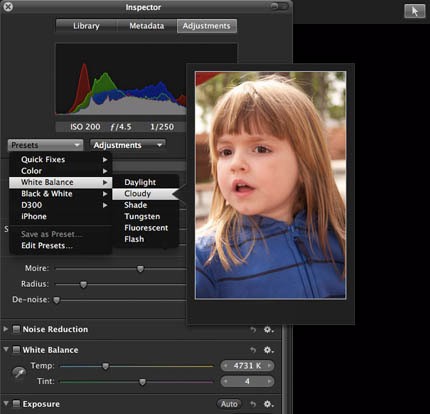This screenshot has height=414, width=430.
Task: Open the Noise Reduction gear action menu
Action: (x=268, y=330)
